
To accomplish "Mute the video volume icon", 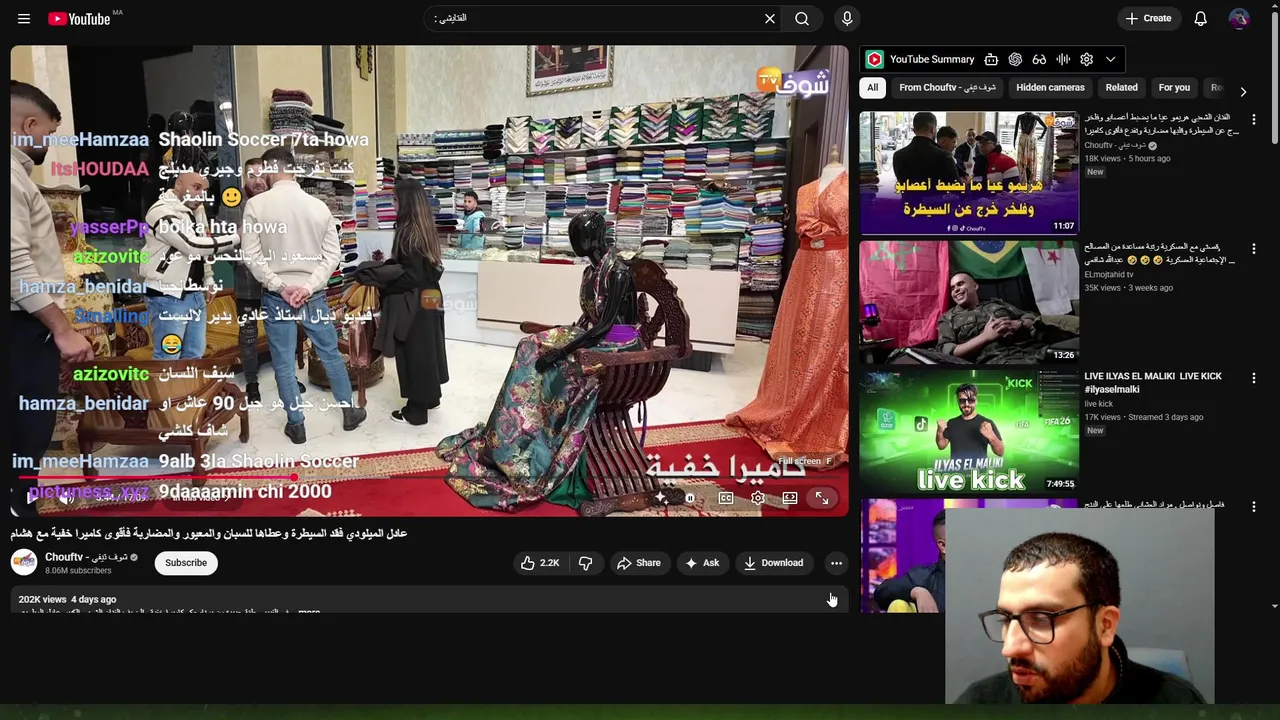I will (66, 497).
